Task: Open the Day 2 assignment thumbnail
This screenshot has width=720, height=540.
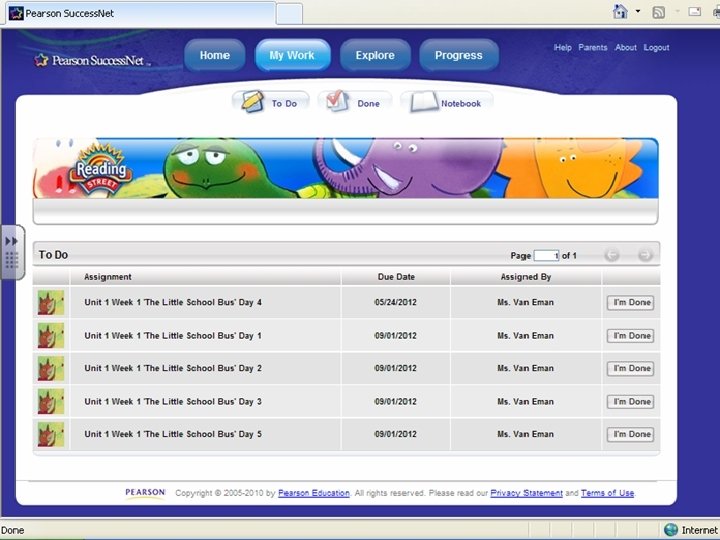Action: (51, 368)
